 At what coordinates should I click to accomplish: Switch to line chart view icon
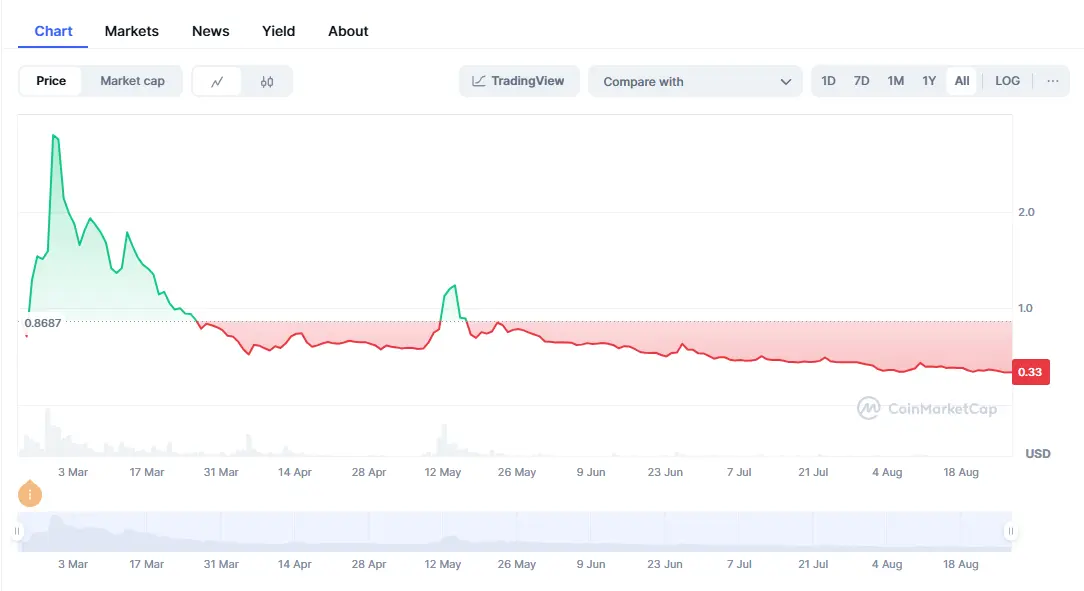[x=217, y=81]
